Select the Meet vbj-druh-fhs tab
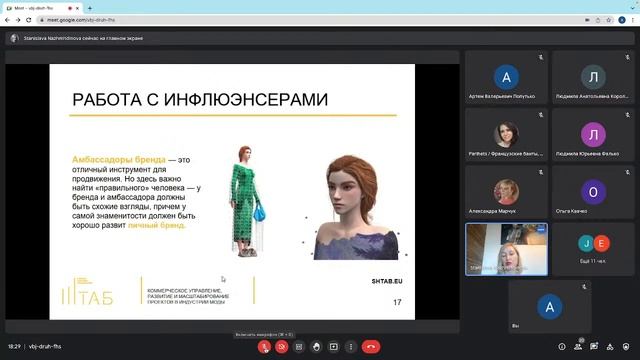This screenshot has width=640, height=360. coord(41,8)
